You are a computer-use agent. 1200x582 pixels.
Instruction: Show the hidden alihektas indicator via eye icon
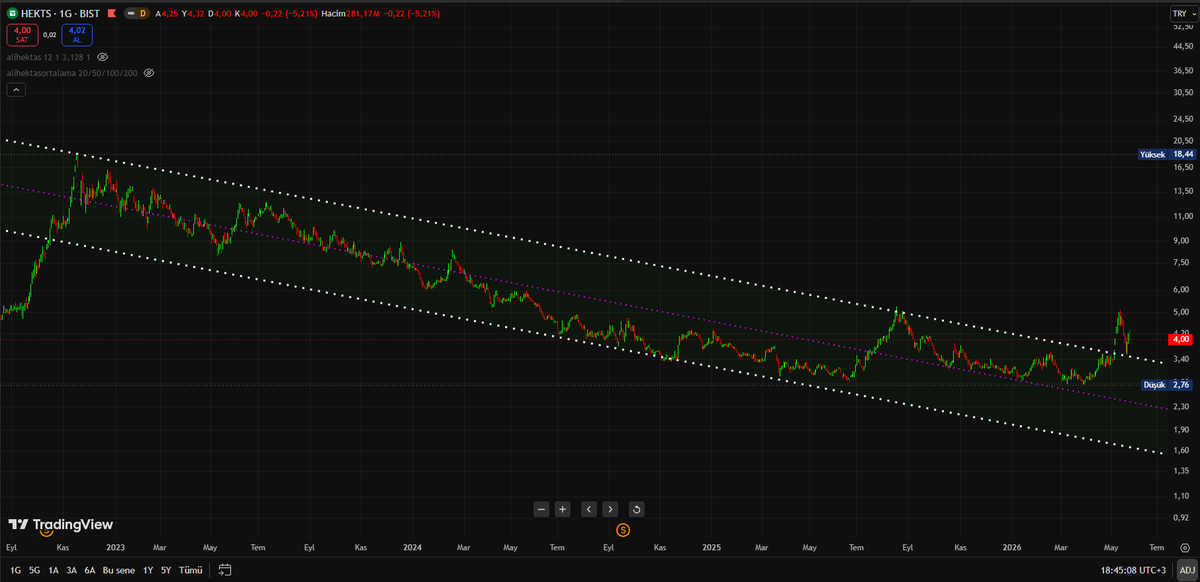click(102, 57)
